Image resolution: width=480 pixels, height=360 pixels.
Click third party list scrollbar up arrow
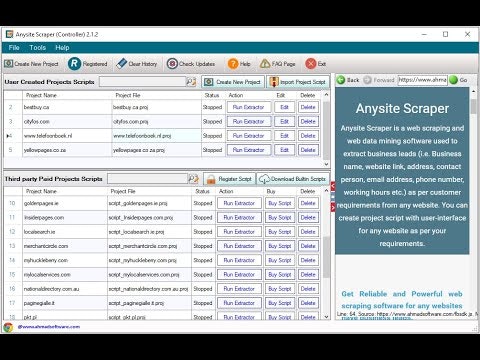point(326,191)
